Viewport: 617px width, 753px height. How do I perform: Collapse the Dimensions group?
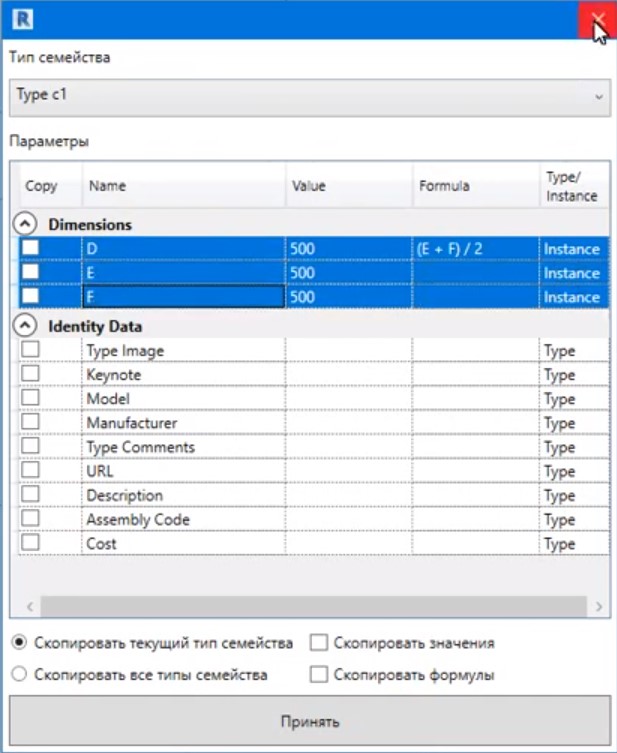click(27, 224)
